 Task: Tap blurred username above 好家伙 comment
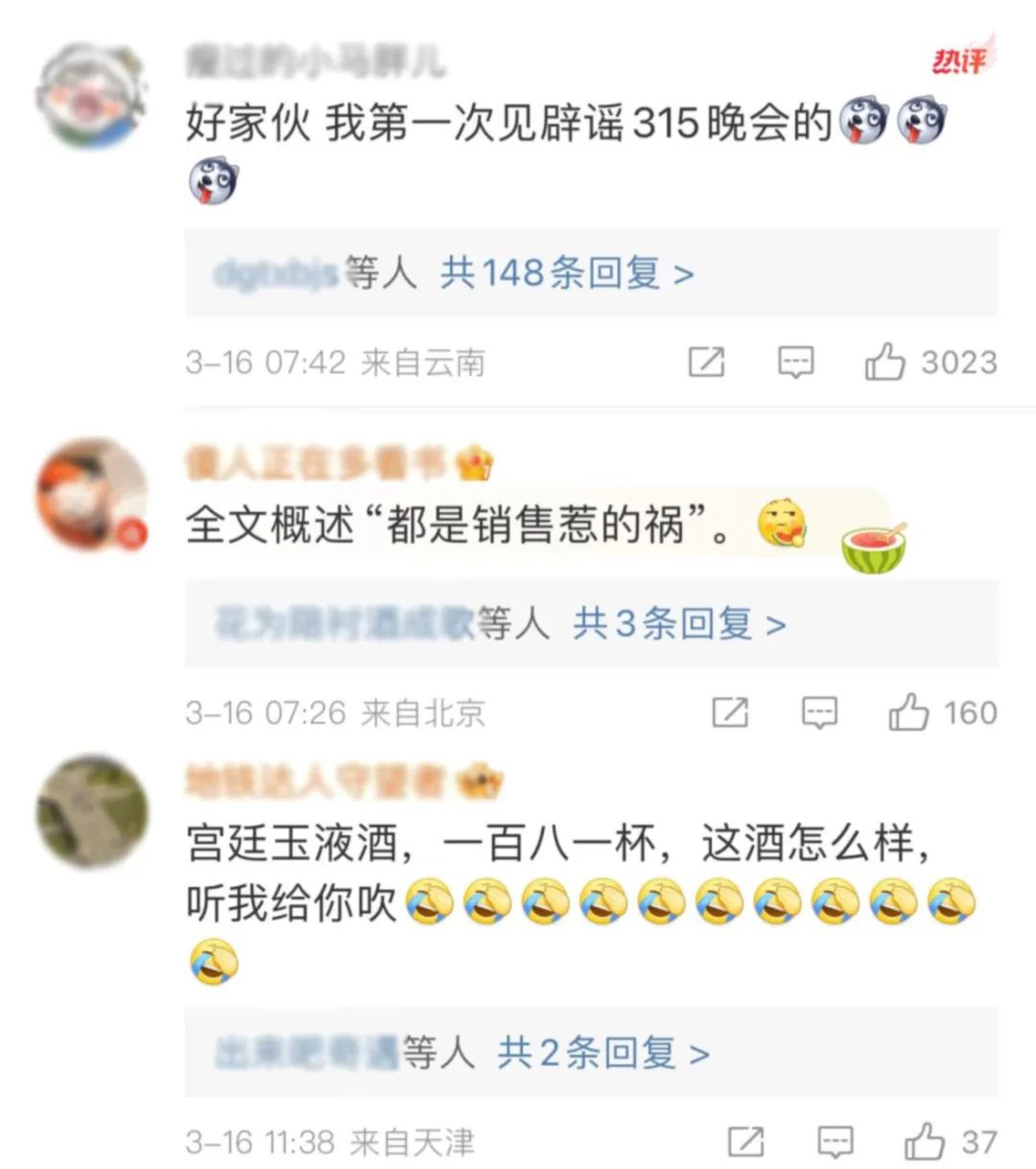(315, 62)
